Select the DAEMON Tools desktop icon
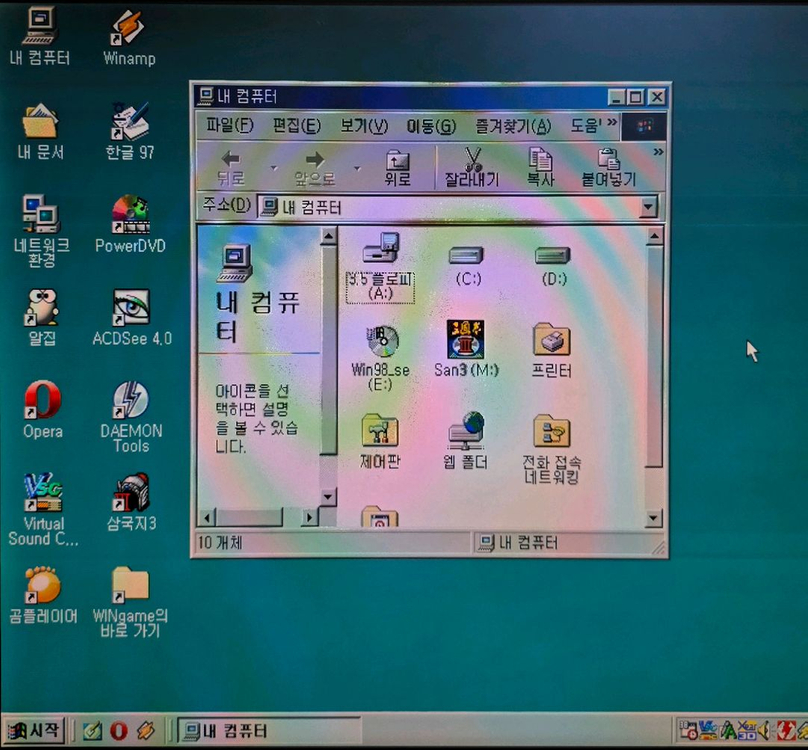 click(131, 402)
